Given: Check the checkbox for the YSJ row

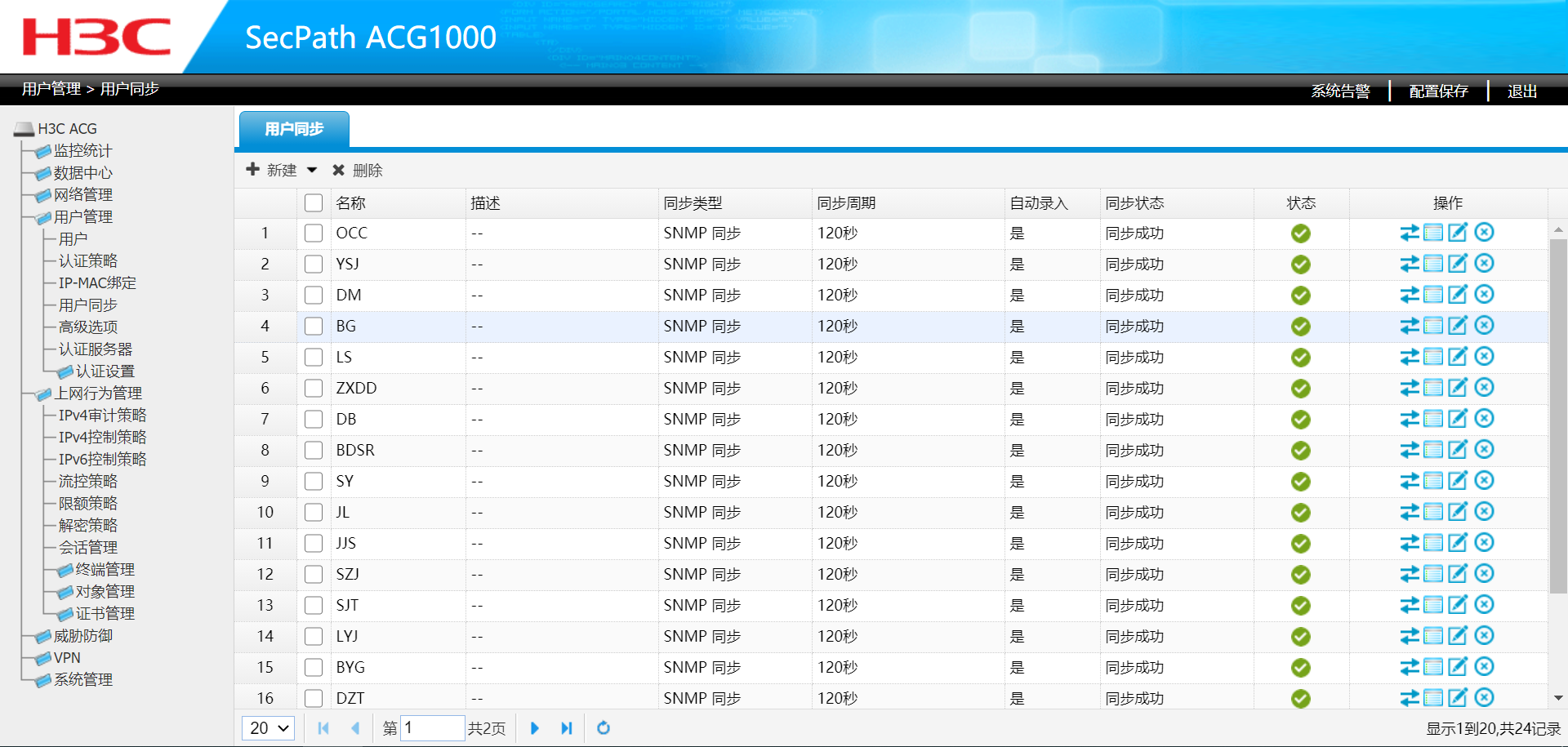Looking at the screenshot, I should click(x=314, y=265).
